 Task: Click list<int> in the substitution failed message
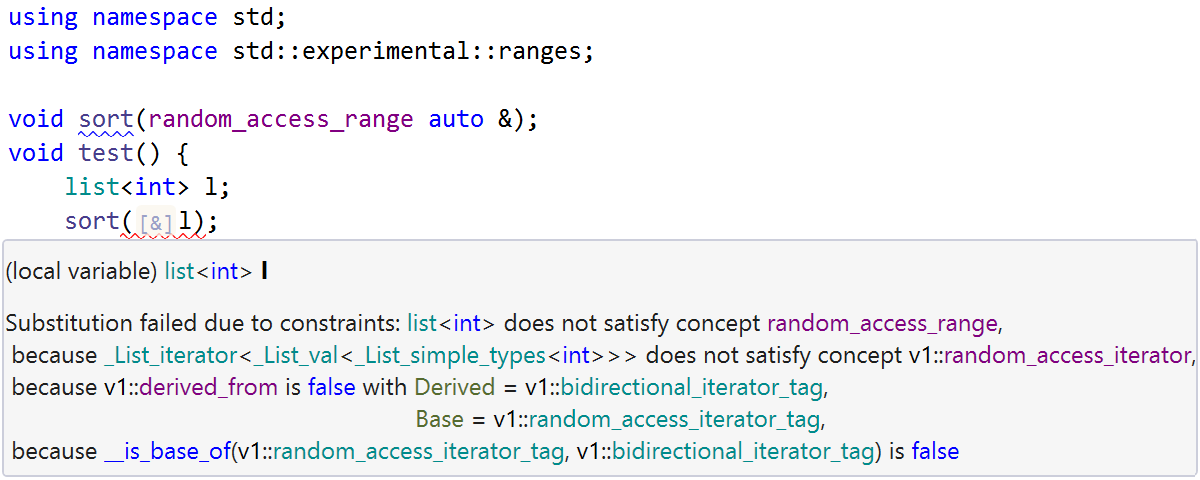click(455, 323)
